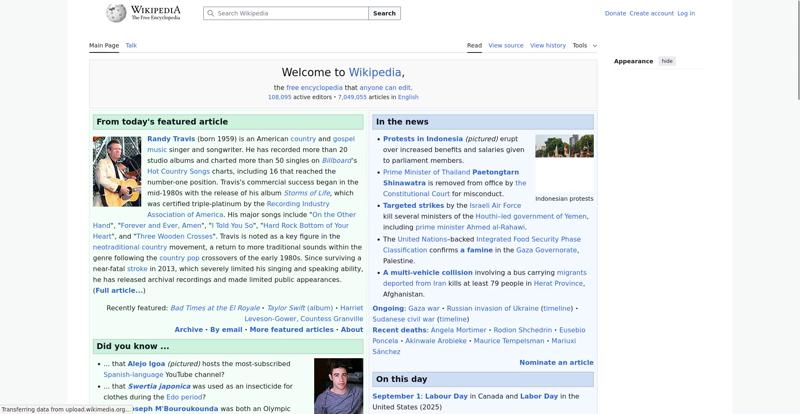Open the Randy Travis article link
800x414 pixels.
point(171,139)
